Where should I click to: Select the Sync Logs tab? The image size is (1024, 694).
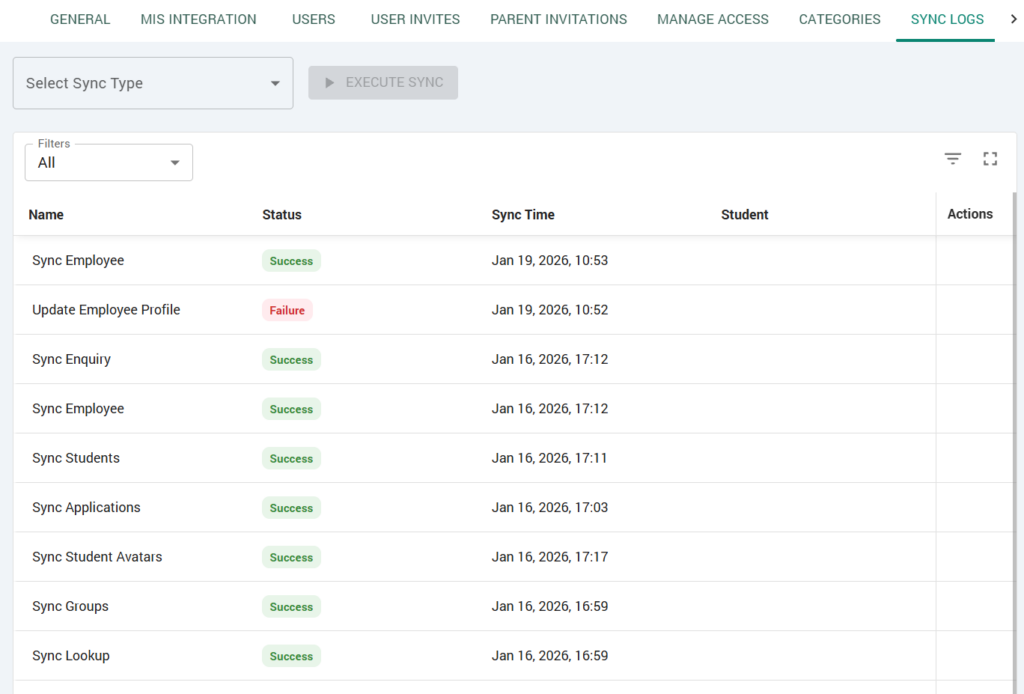click(x=946, y=19)
